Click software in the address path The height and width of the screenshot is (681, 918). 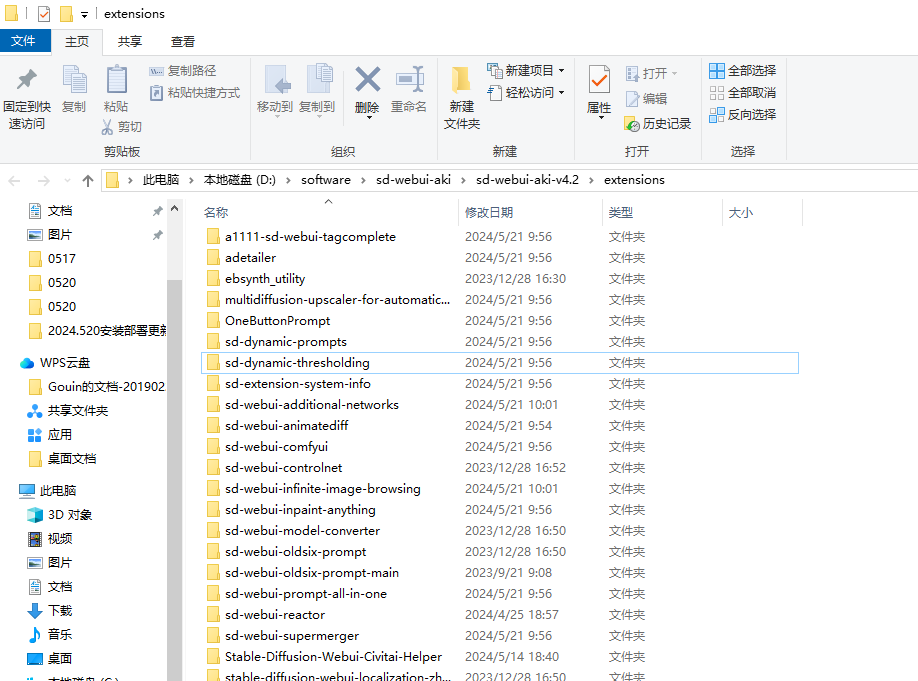click(326, 180)
